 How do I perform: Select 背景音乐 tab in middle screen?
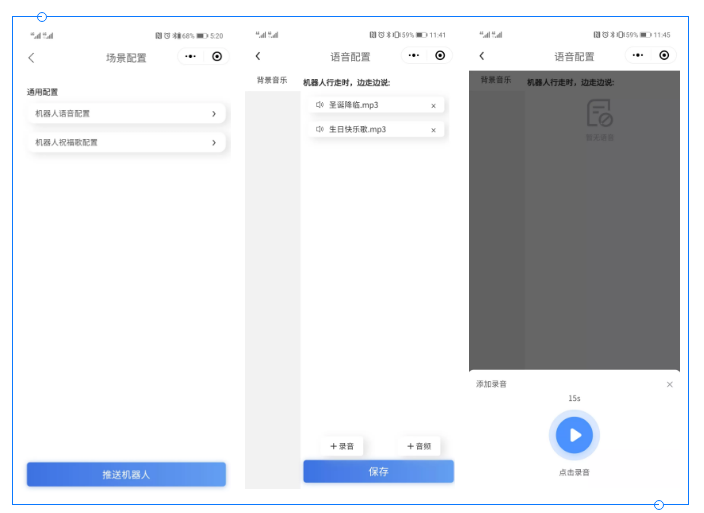(x=272, y=80)
